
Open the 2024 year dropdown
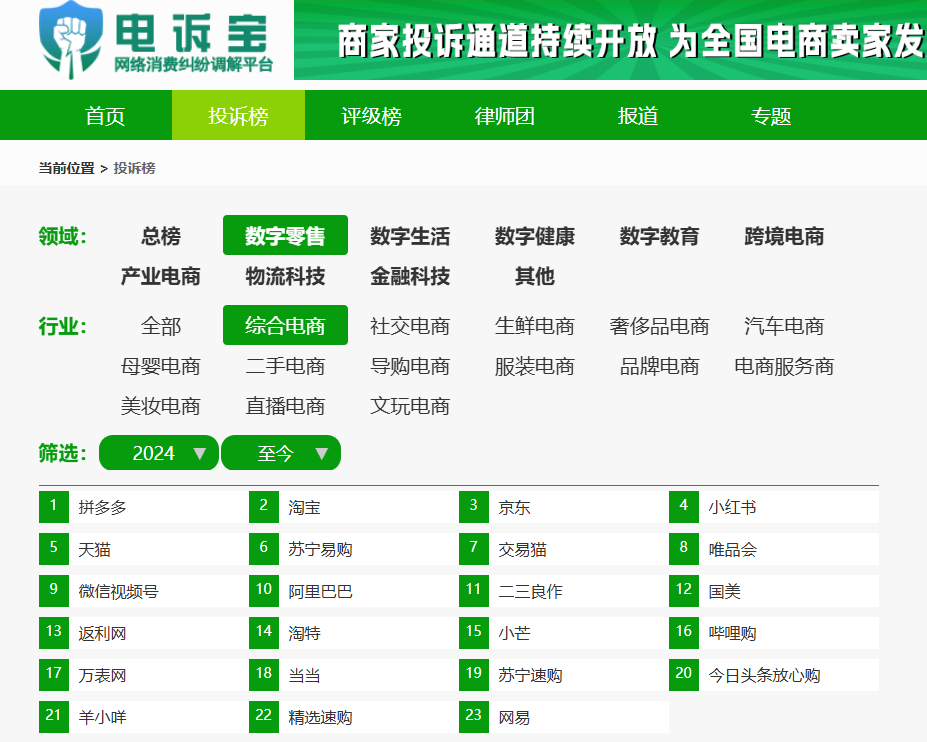159,453
